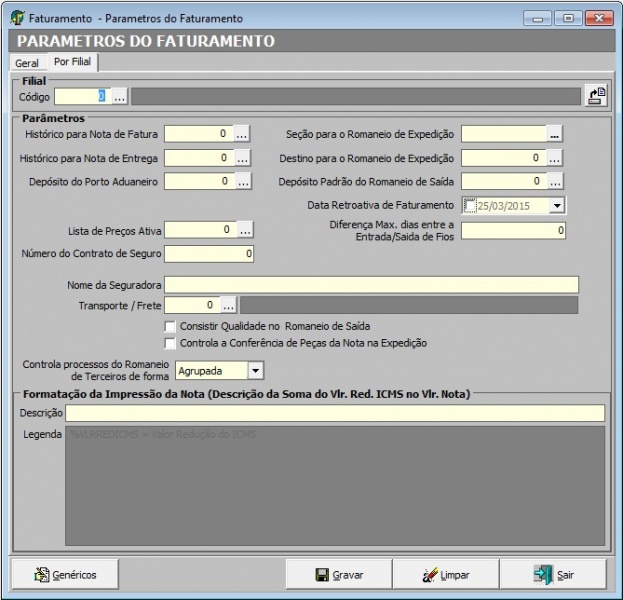Open lookup for Depósito Padrão do Romaneio de Saída

pyautogui.click(x=555, y=182)
